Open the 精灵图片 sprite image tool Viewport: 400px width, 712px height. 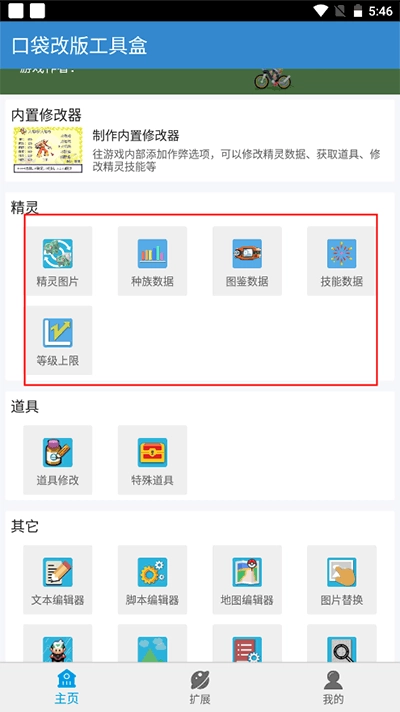click(58, 261)
